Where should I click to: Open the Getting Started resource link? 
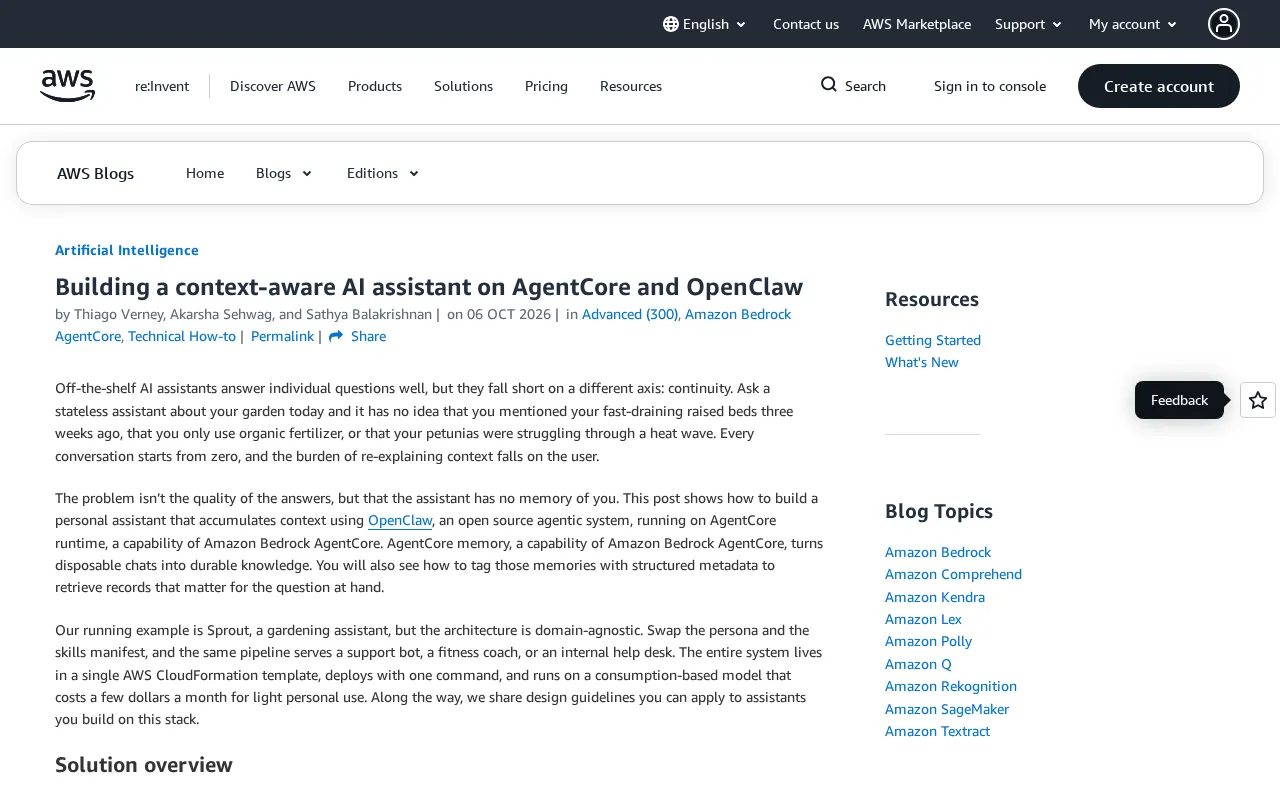[933, 340]
